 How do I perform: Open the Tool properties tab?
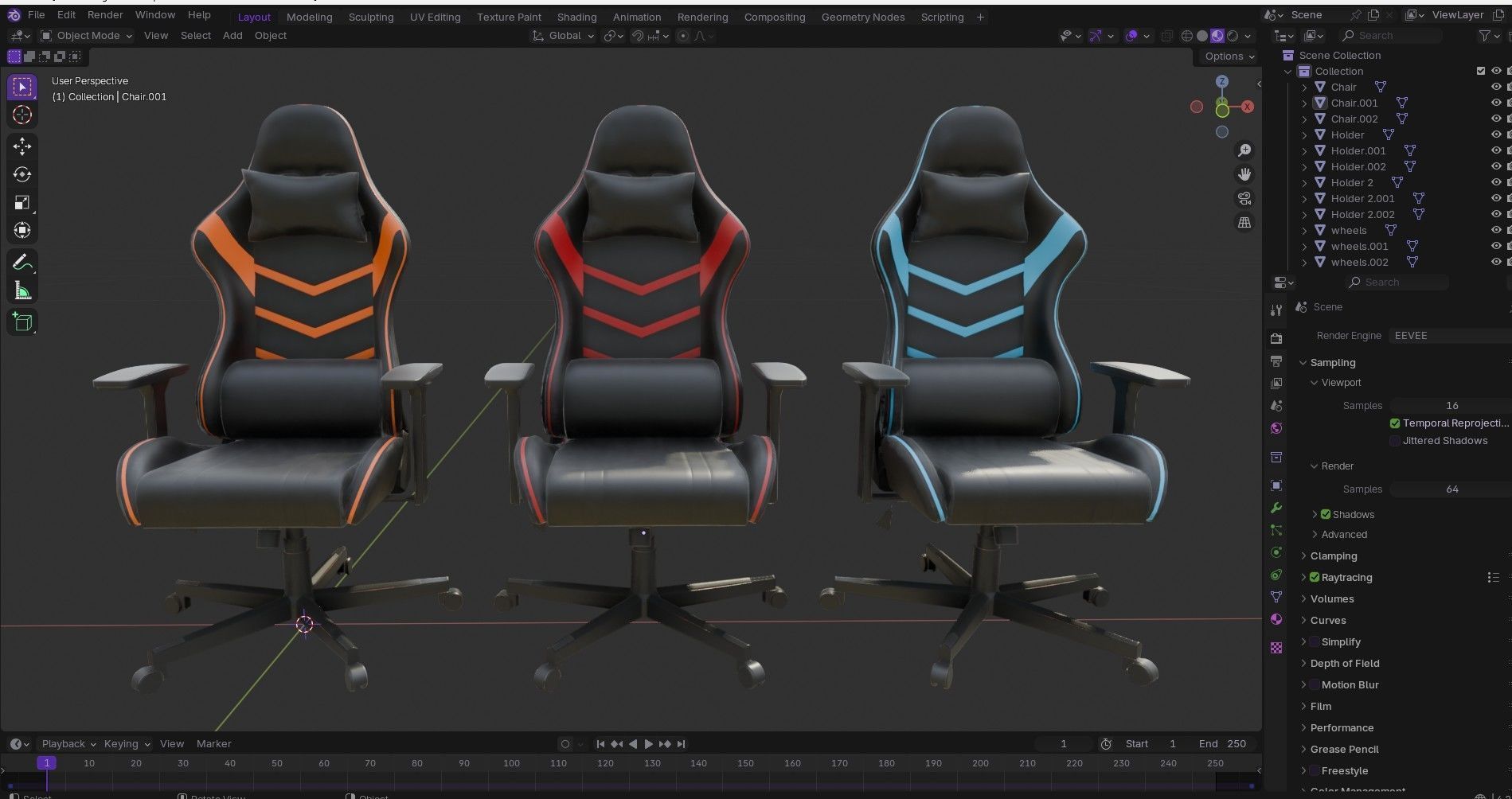point(1276,310)
